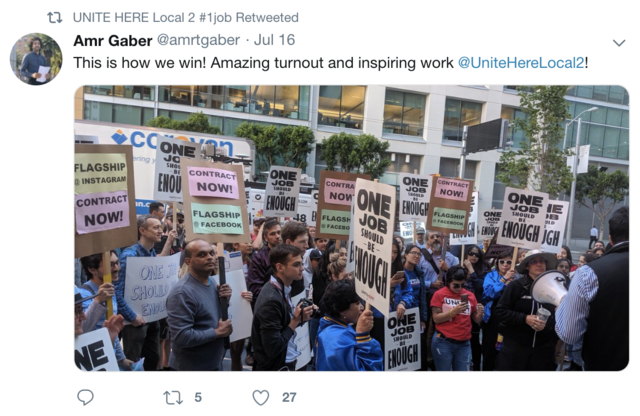Click the 'FLAGSHIP INSTAGRAM' sign in the photo
640x416 pixels.
point(101,173)
